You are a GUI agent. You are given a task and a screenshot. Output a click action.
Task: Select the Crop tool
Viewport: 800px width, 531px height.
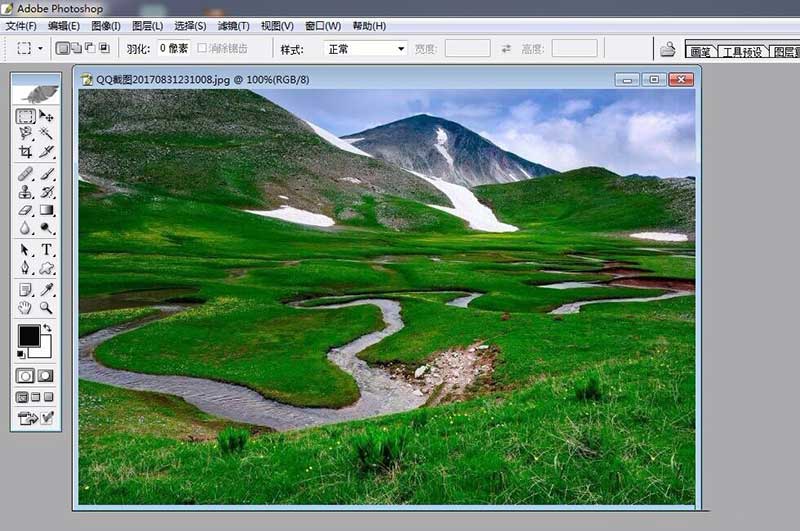point(26,152)
